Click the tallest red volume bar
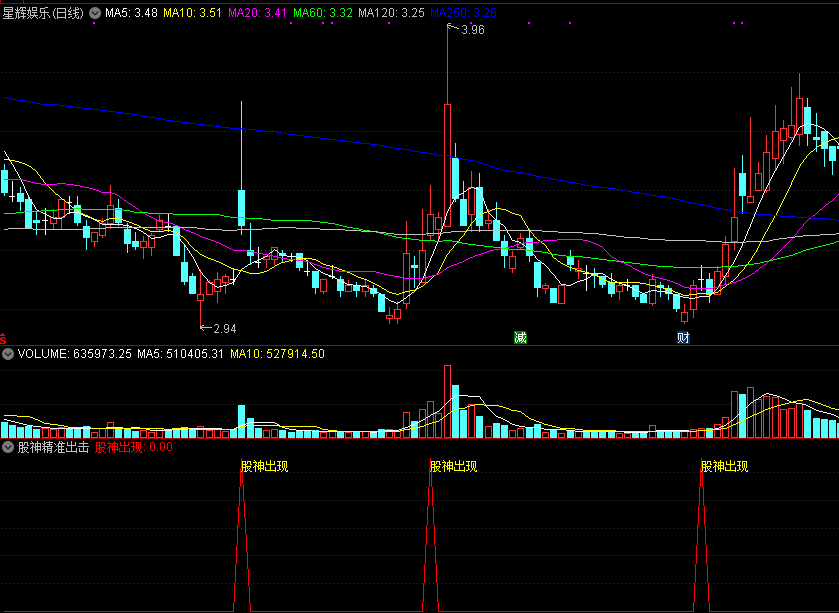The width and height of the screenshot is (839, 613). click(x=447, y=402)
